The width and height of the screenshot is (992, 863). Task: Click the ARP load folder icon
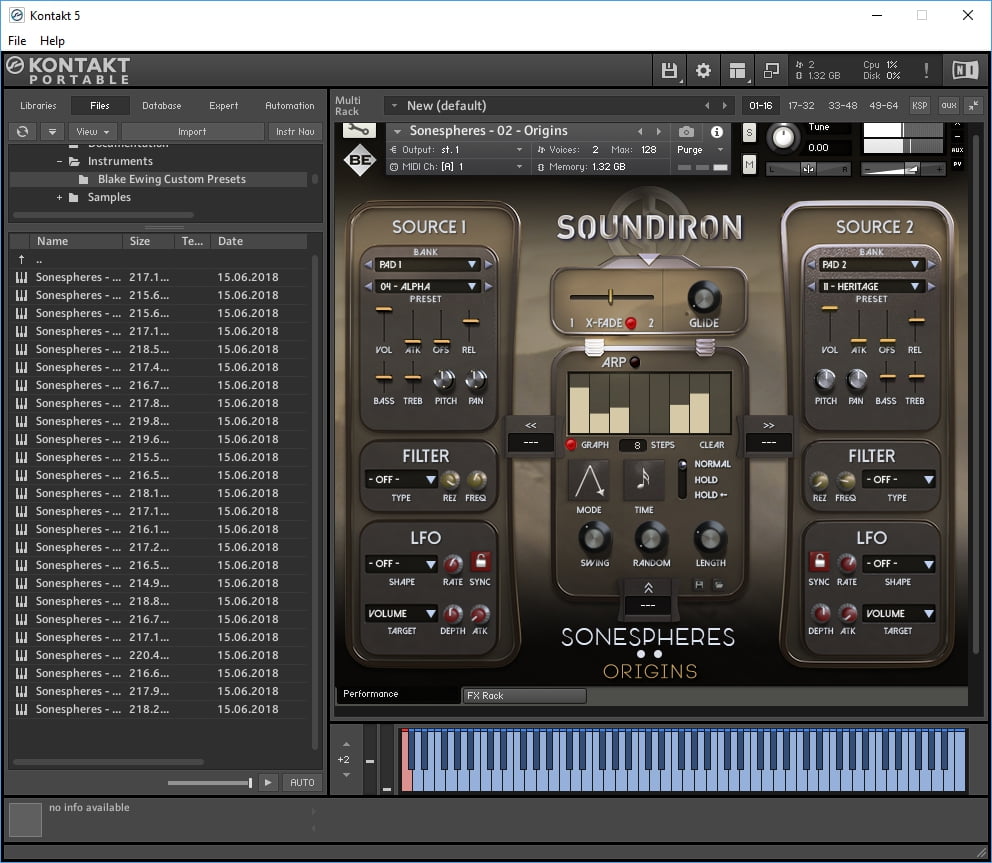719,585
